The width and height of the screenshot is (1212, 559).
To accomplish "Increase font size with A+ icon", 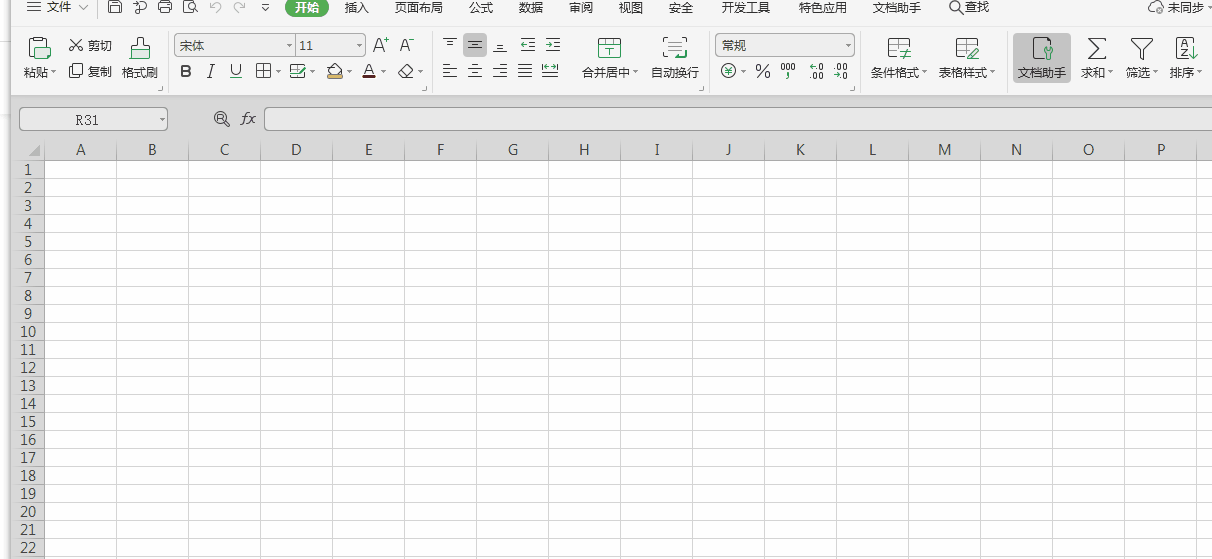I will click(x=381, y=45).
